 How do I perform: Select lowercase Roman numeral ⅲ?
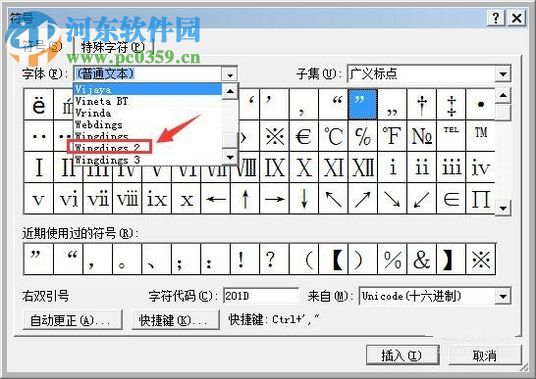click(451, 167)
